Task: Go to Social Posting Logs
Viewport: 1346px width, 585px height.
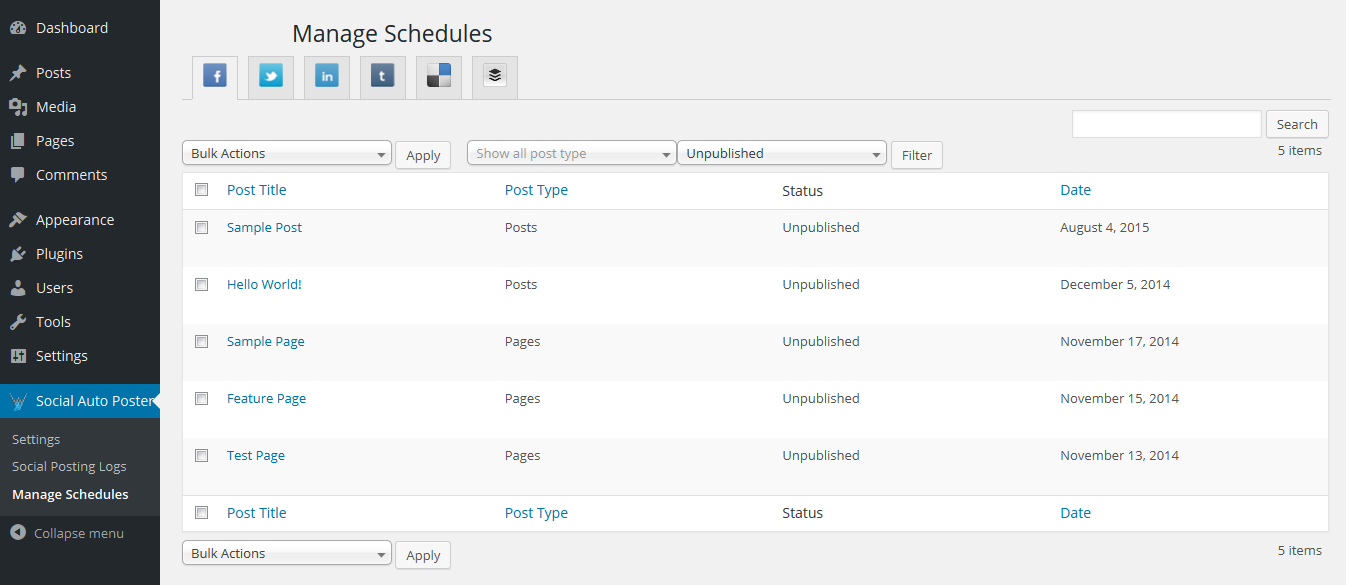Action: [x=69, y=465]
